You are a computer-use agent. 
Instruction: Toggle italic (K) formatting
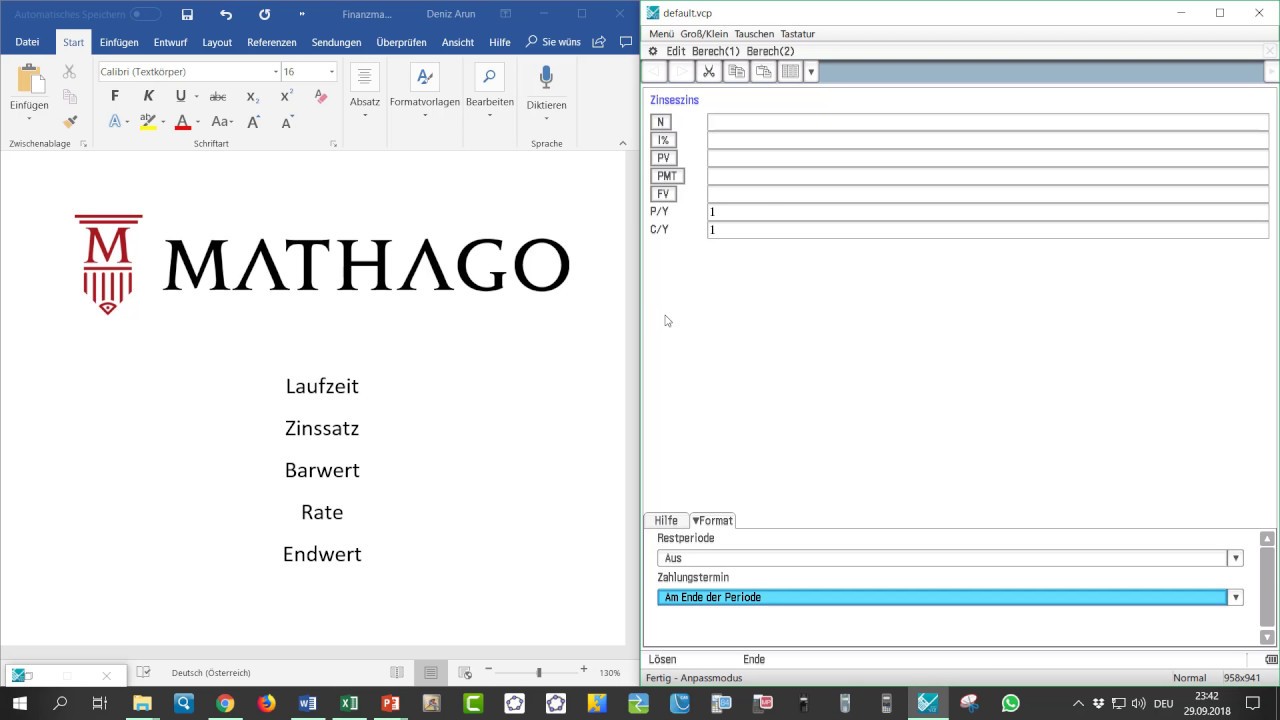click(149, 96)
